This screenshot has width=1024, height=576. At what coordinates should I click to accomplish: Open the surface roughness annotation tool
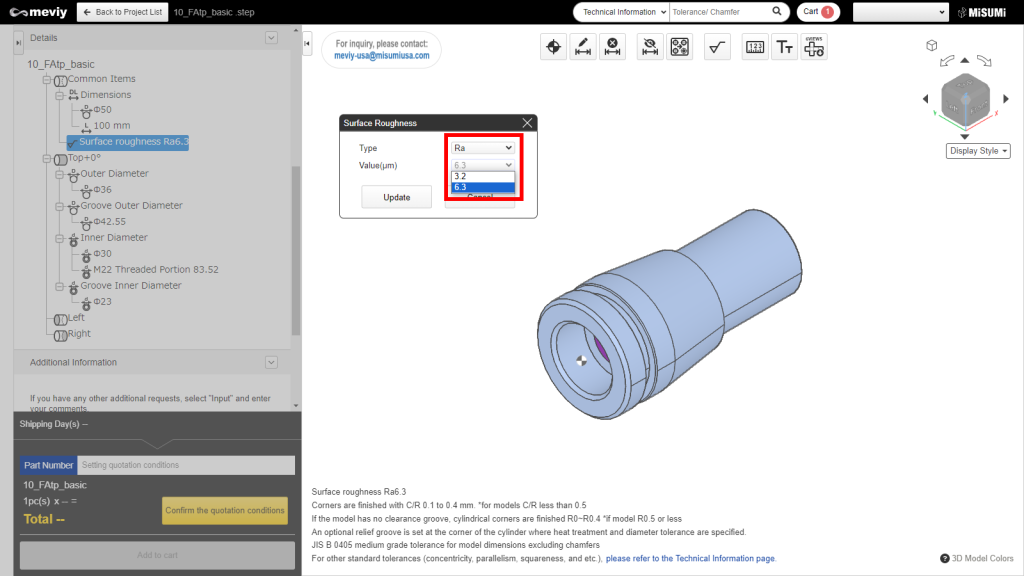pos(717,46)
